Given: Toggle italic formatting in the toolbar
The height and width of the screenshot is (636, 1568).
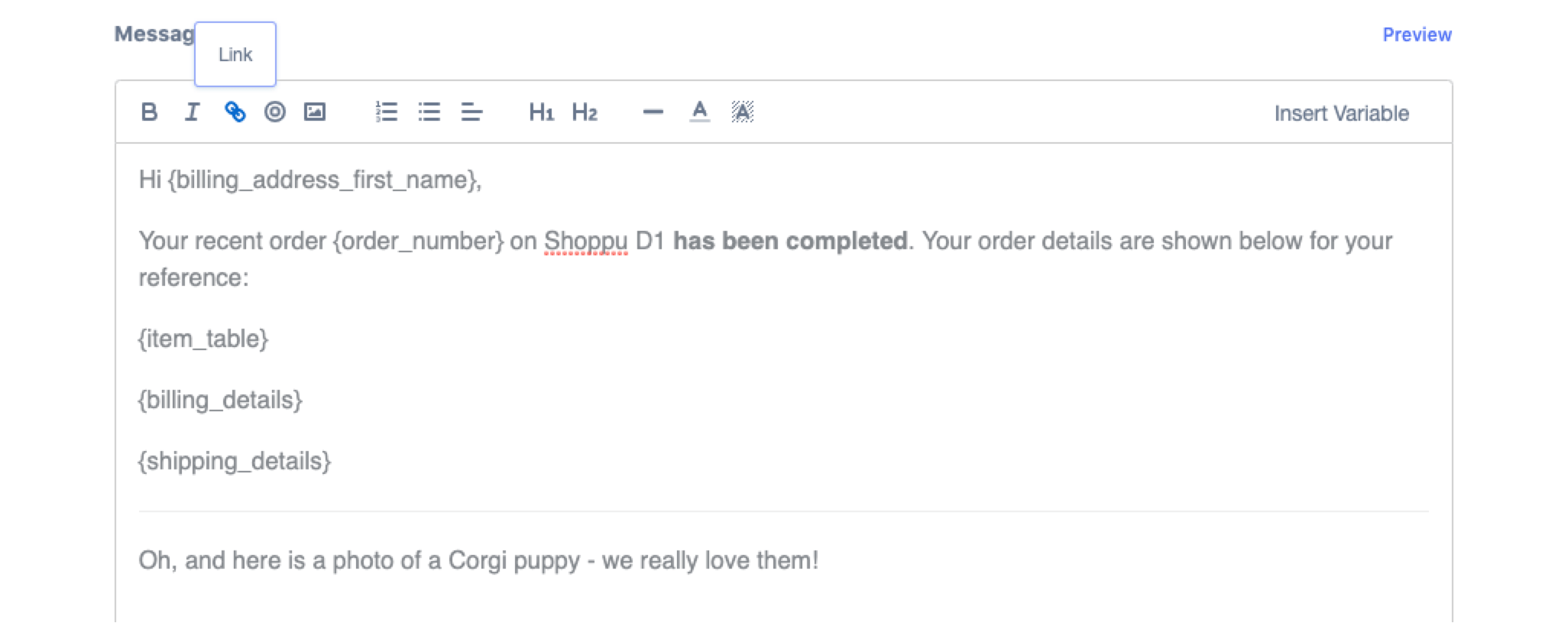Looking at the screenshot, I should point(192,112).
